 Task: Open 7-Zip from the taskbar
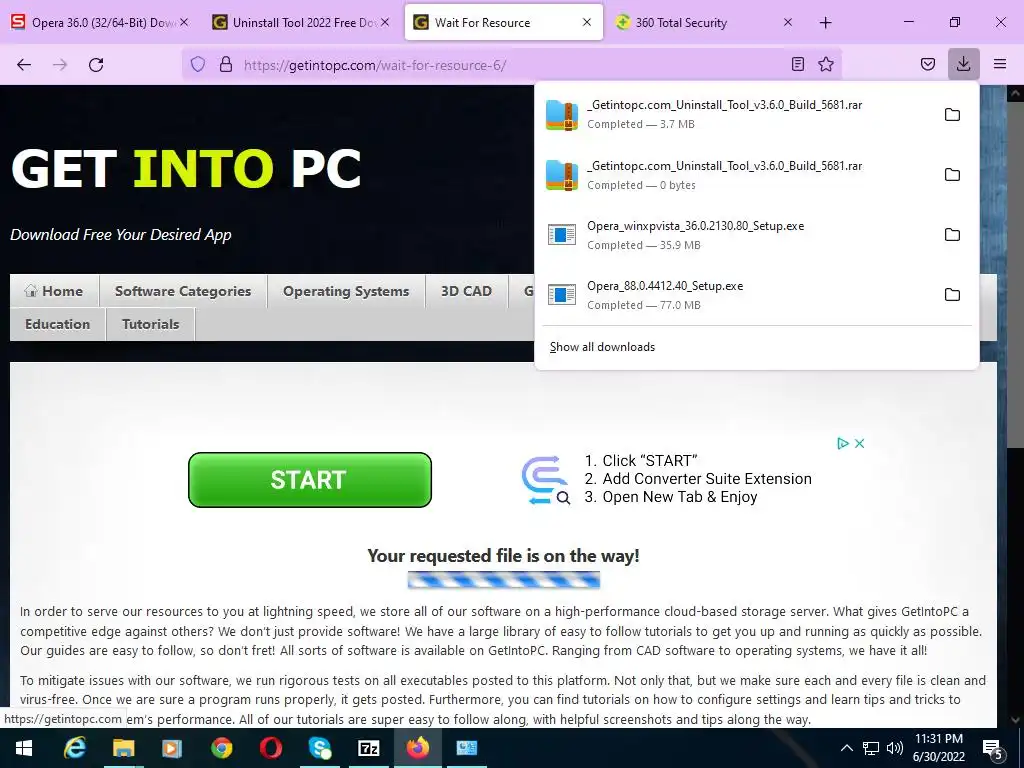[369, 748]
